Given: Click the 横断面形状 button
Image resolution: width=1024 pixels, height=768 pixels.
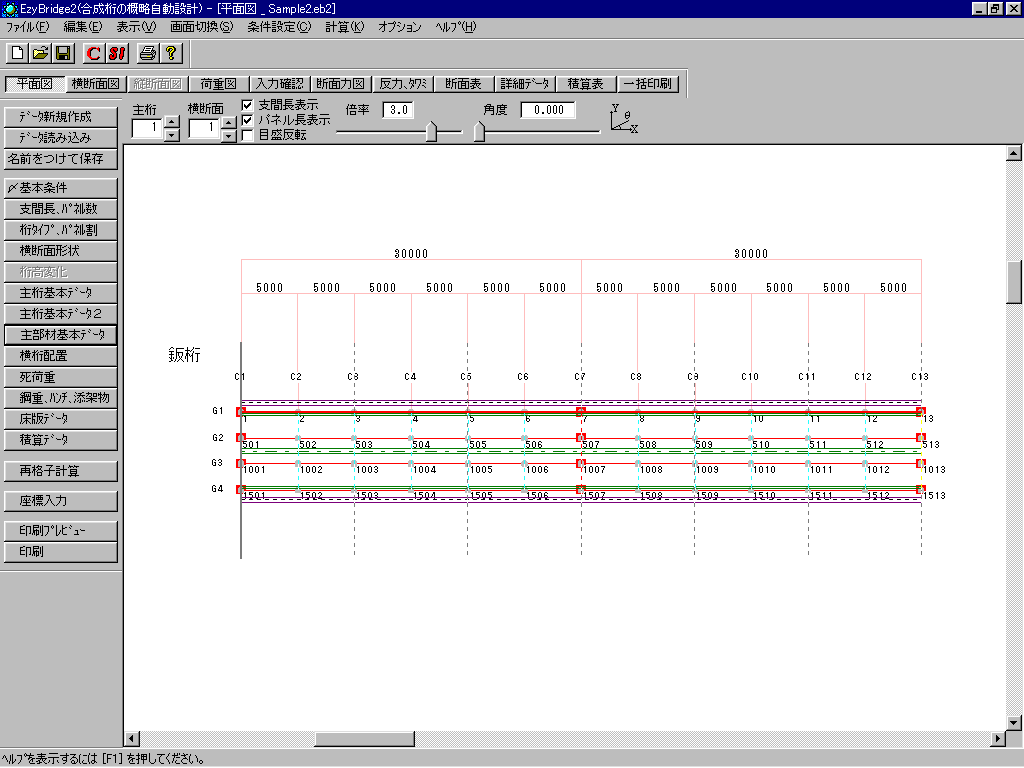Looking at the screenshot, I should tap(61, 251).
